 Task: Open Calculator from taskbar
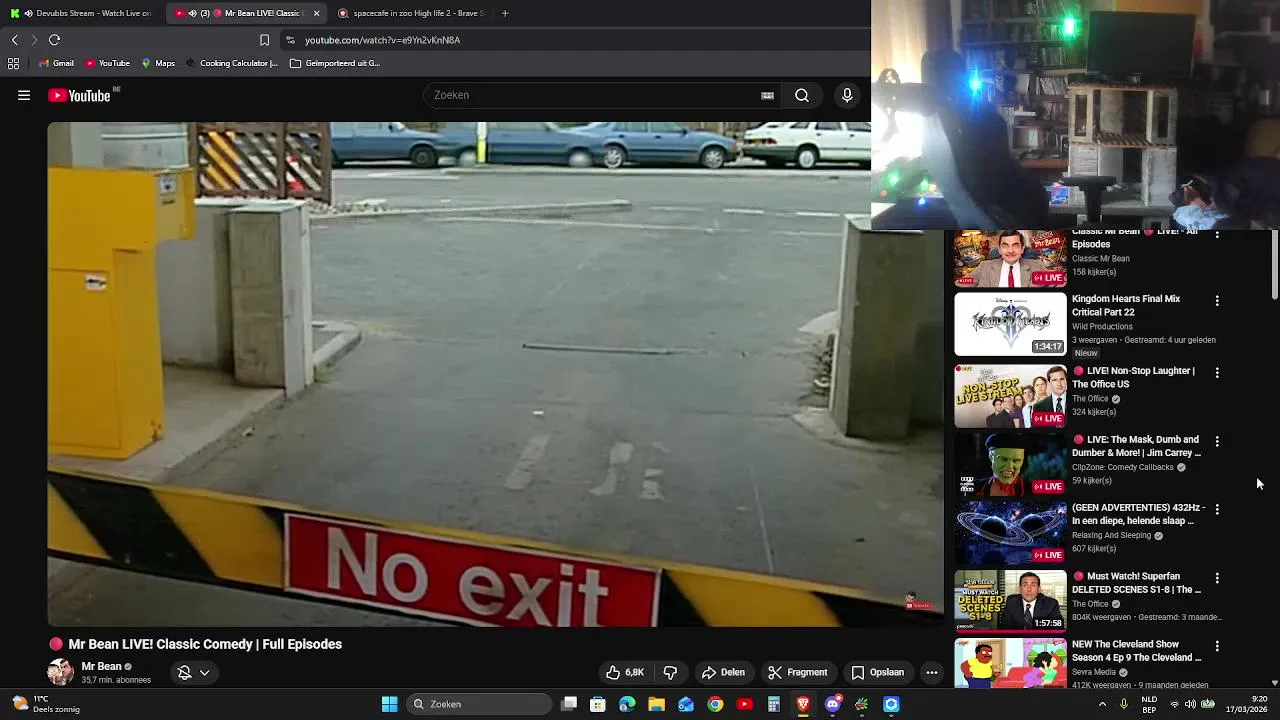pos(773,704)
